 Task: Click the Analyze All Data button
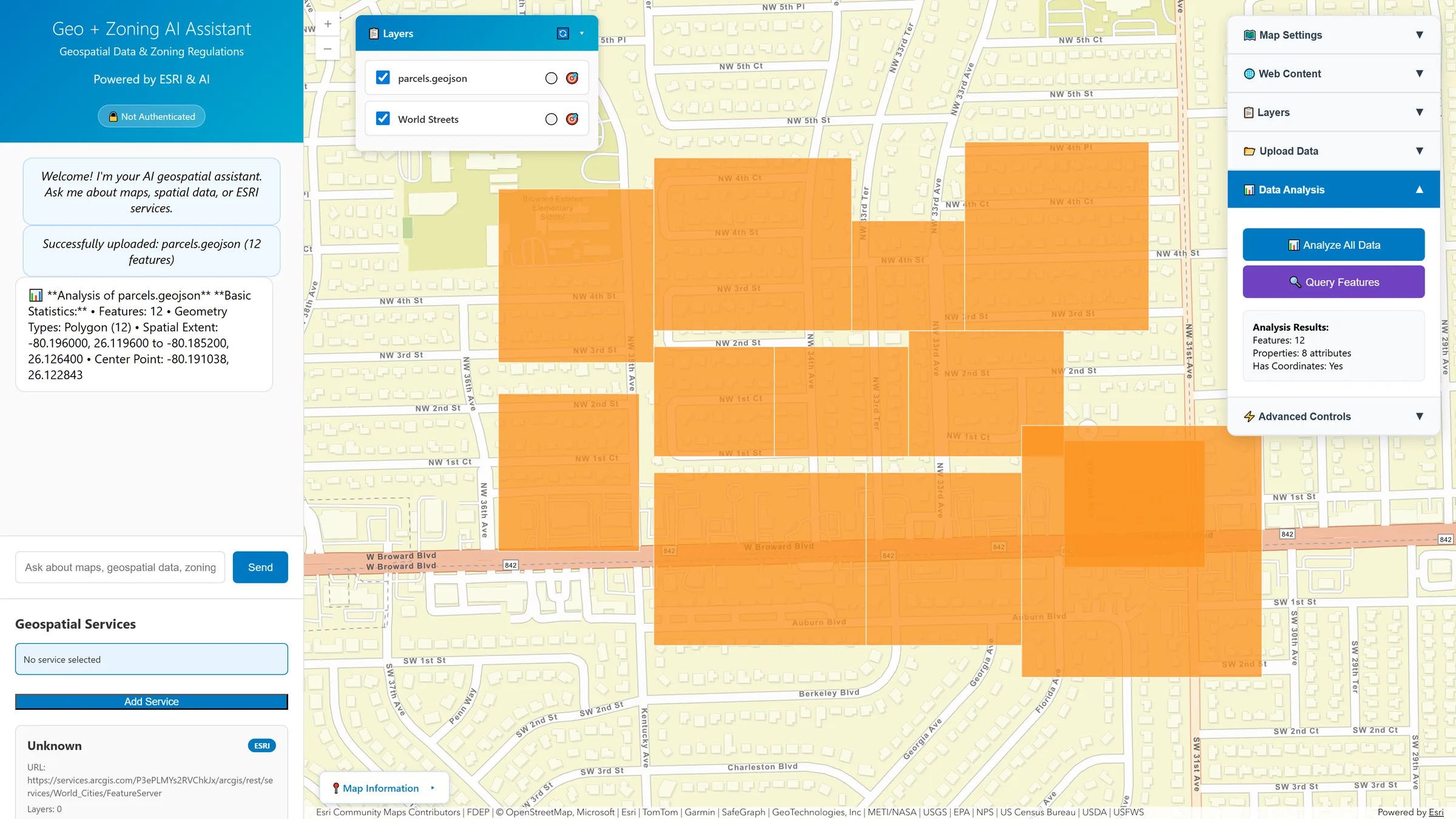coord(1333,245)
